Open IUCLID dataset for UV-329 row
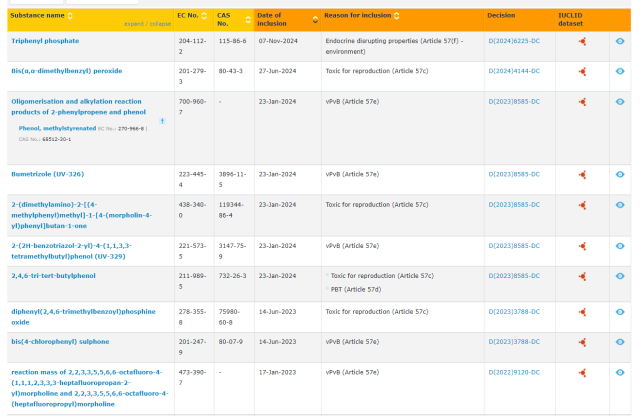This screenshot has height=416, width=640. tap(582, 246)
